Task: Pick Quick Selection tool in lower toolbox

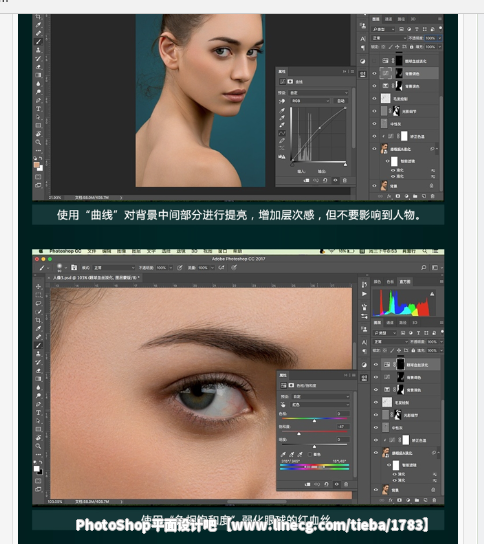Action: pyautogui.click(x=38, y=312)
